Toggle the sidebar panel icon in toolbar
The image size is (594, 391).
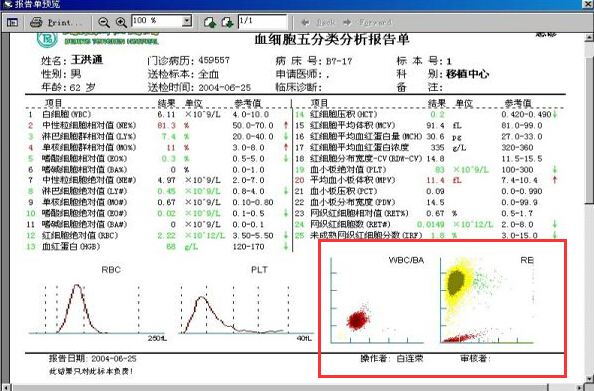point(12,23)
